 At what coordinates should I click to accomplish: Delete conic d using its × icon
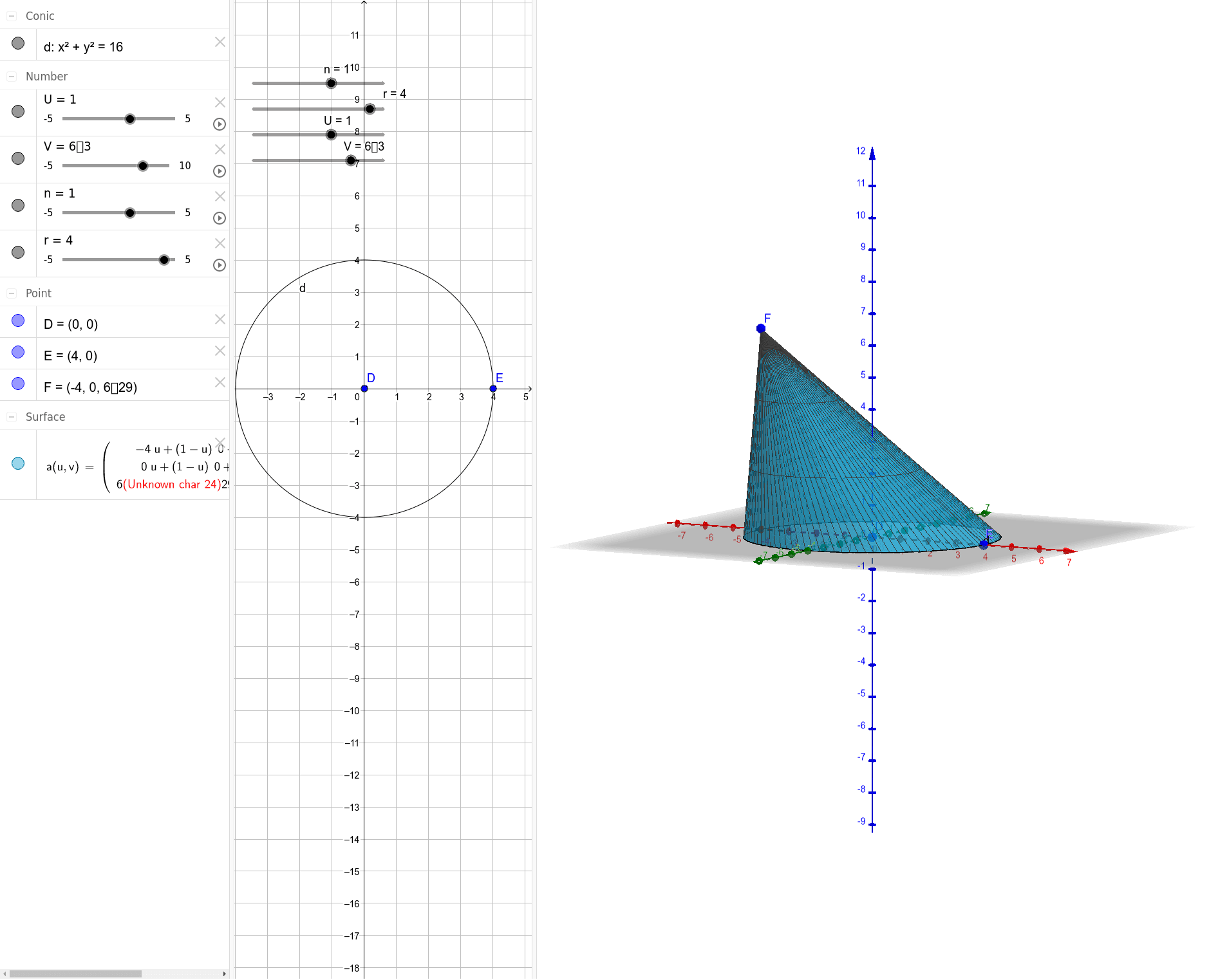pos(220,42)
